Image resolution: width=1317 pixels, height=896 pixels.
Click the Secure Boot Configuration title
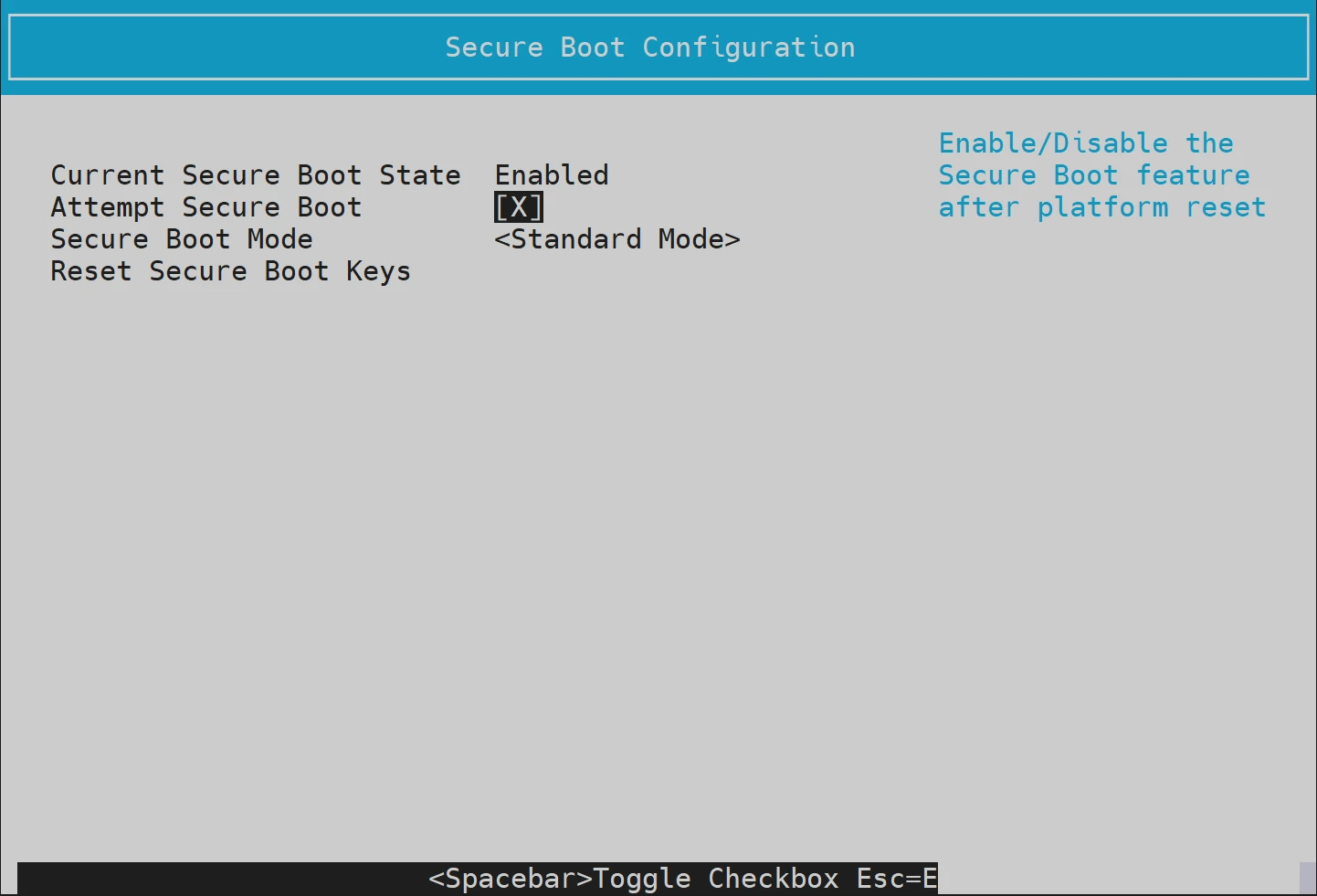point(650,47)
